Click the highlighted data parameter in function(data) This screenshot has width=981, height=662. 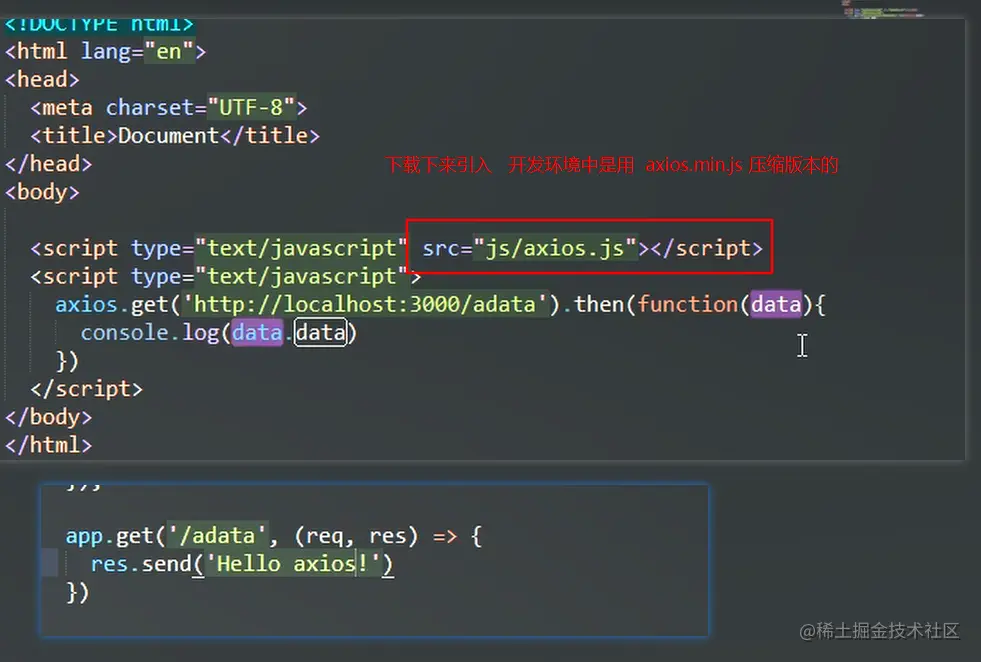[x=776, y=305]
